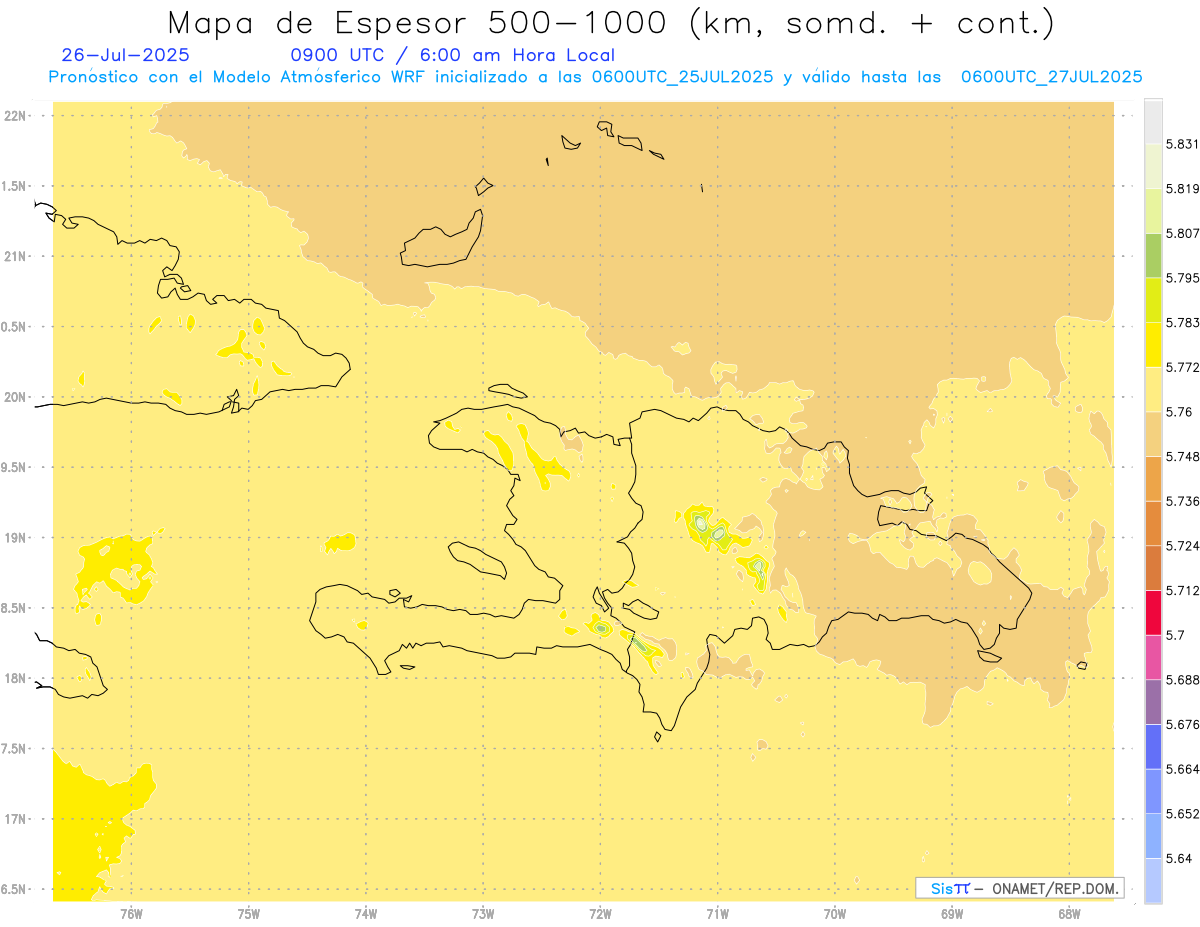Click the "0900 UTC / 6:00 am Hora Local" time label
This screenshot has height=927, width=1200.
pos(453,55)
